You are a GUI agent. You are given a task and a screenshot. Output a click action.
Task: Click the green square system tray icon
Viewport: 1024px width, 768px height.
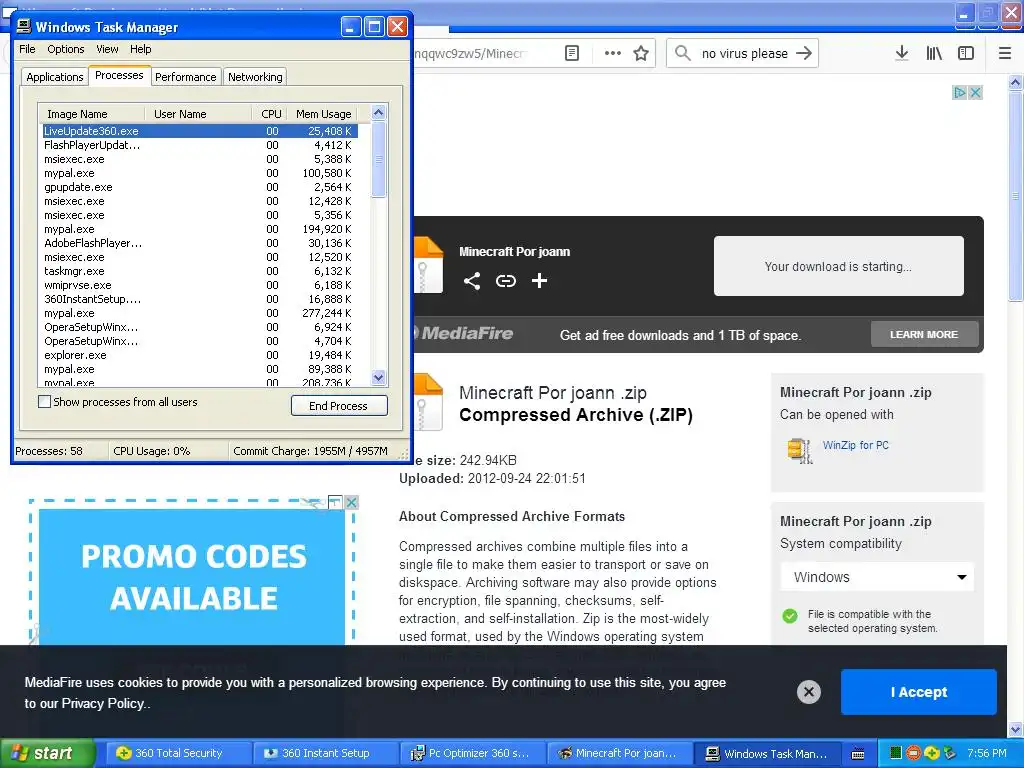[x=896, y=753]
